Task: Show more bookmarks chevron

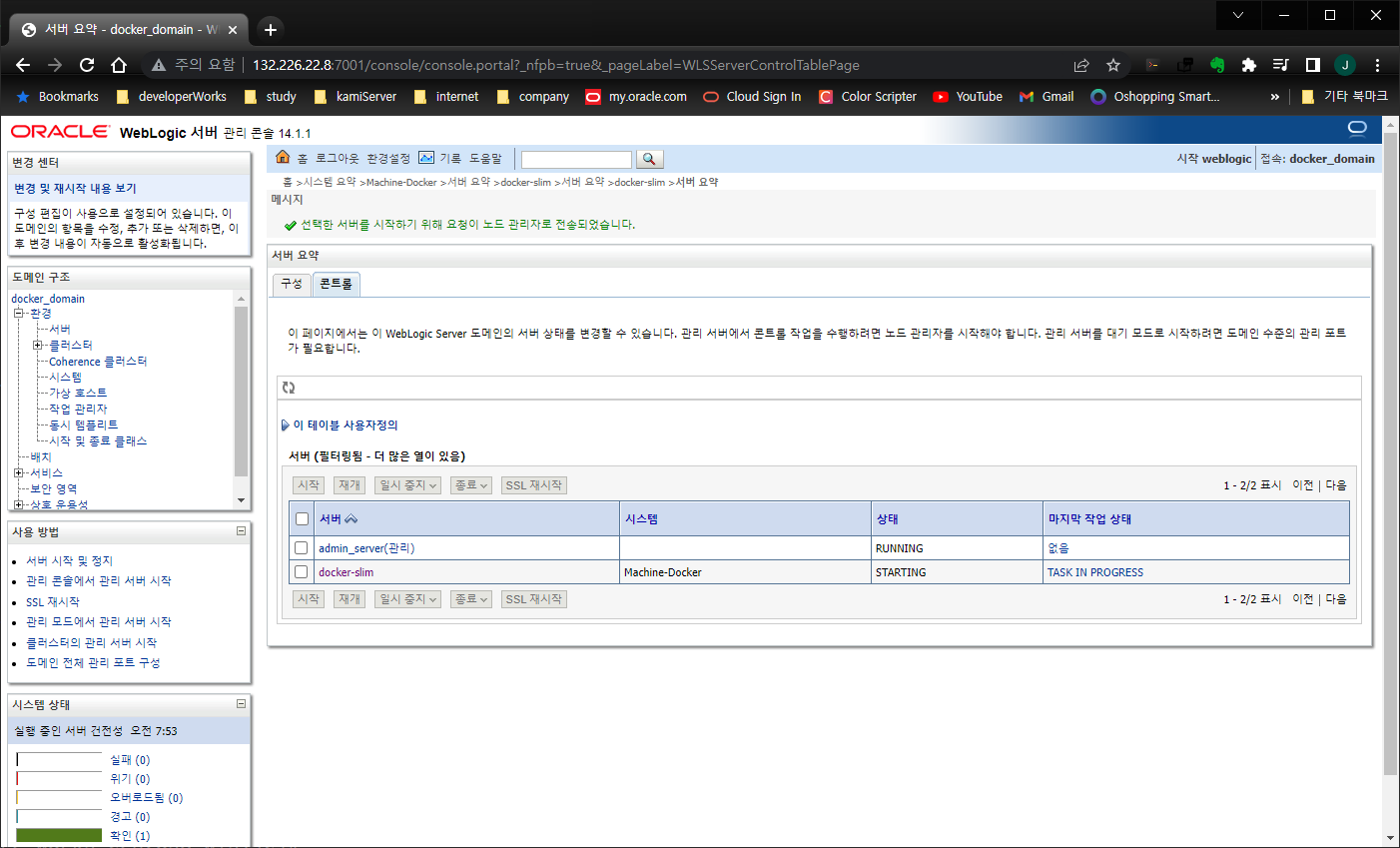Action: click(1275, 97)
